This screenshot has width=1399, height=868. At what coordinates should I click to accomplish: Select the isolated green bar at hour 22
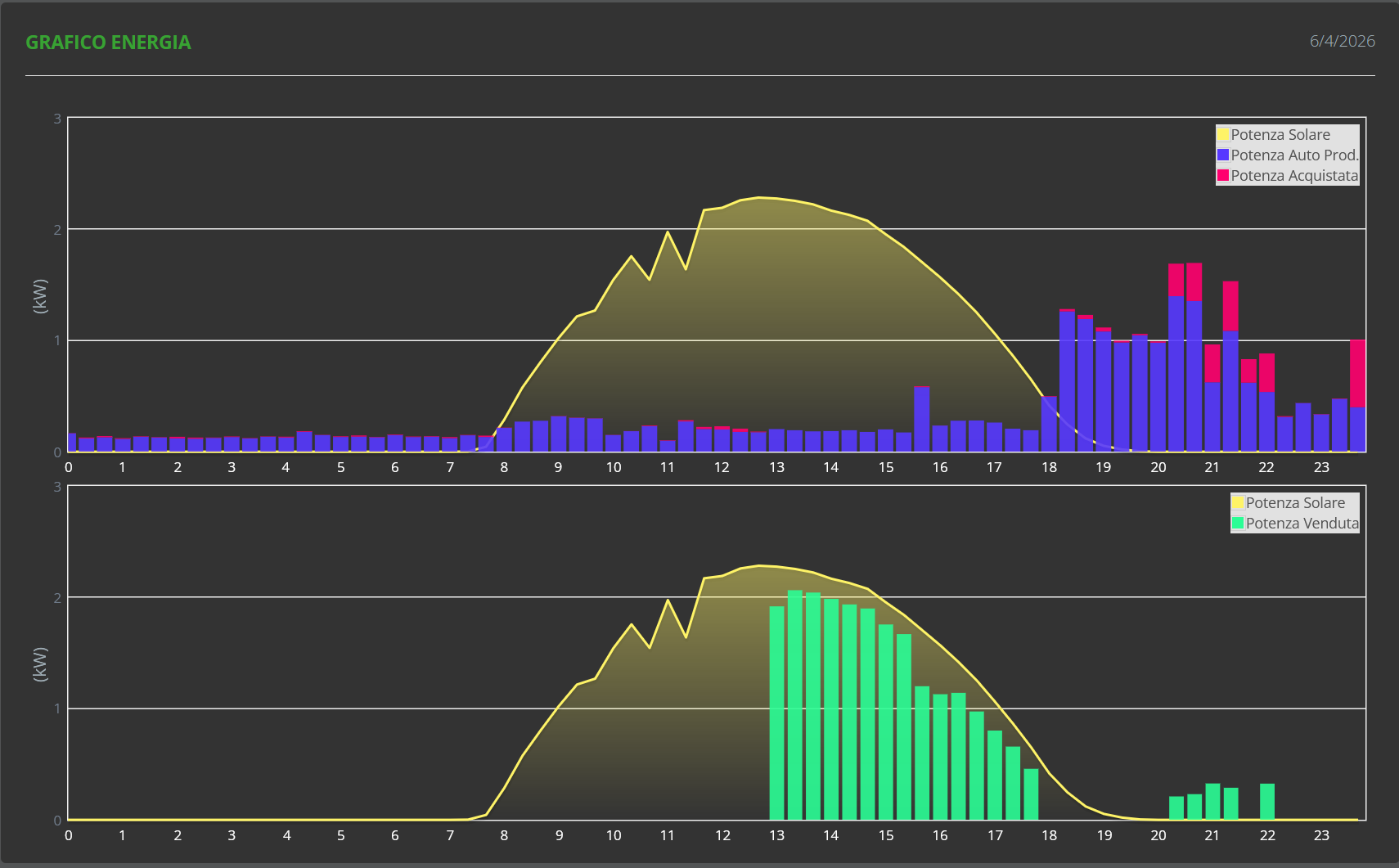click(1267, 802)
